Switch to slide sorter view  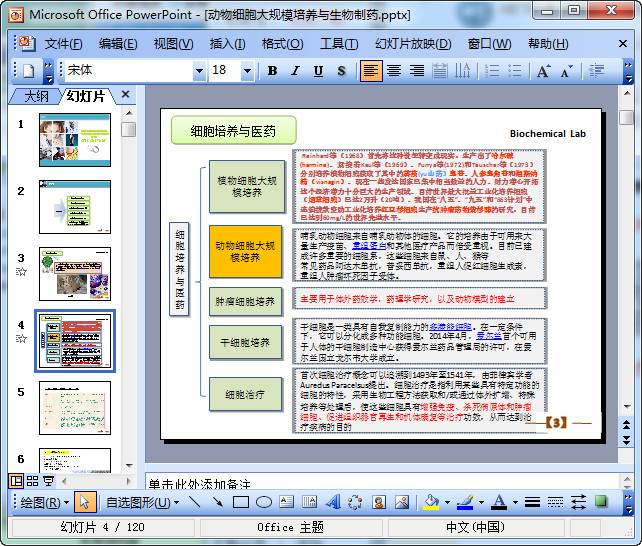pyautogui.click(x=32, y=481)
